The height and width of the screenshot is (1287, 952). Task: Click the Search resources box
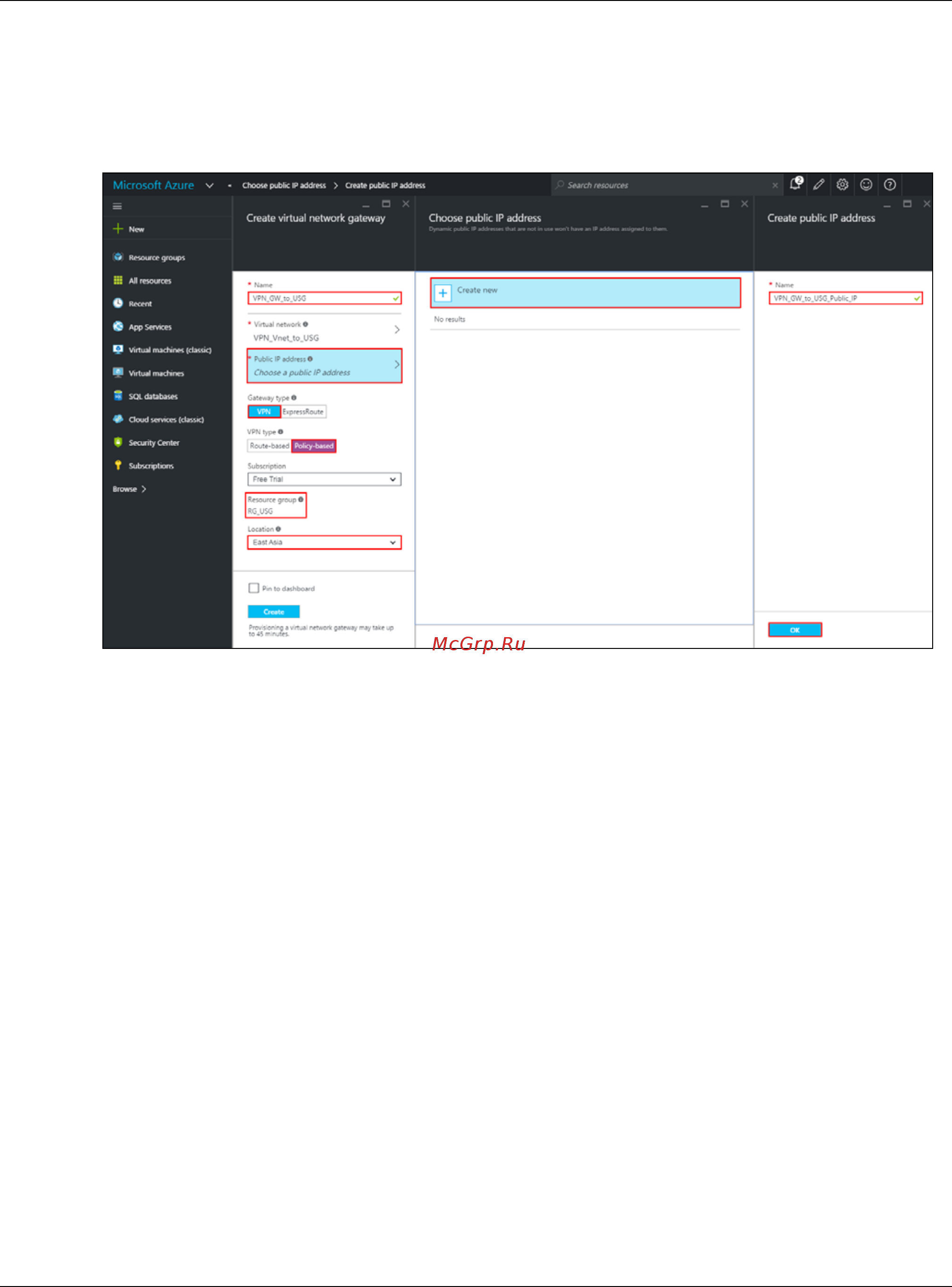pos(668,185)
